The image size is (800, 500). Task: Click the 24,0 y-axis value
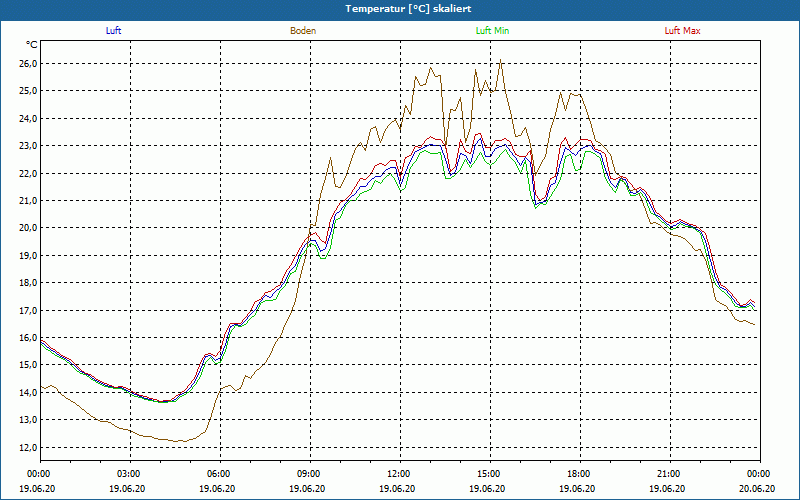click(29, 118)
